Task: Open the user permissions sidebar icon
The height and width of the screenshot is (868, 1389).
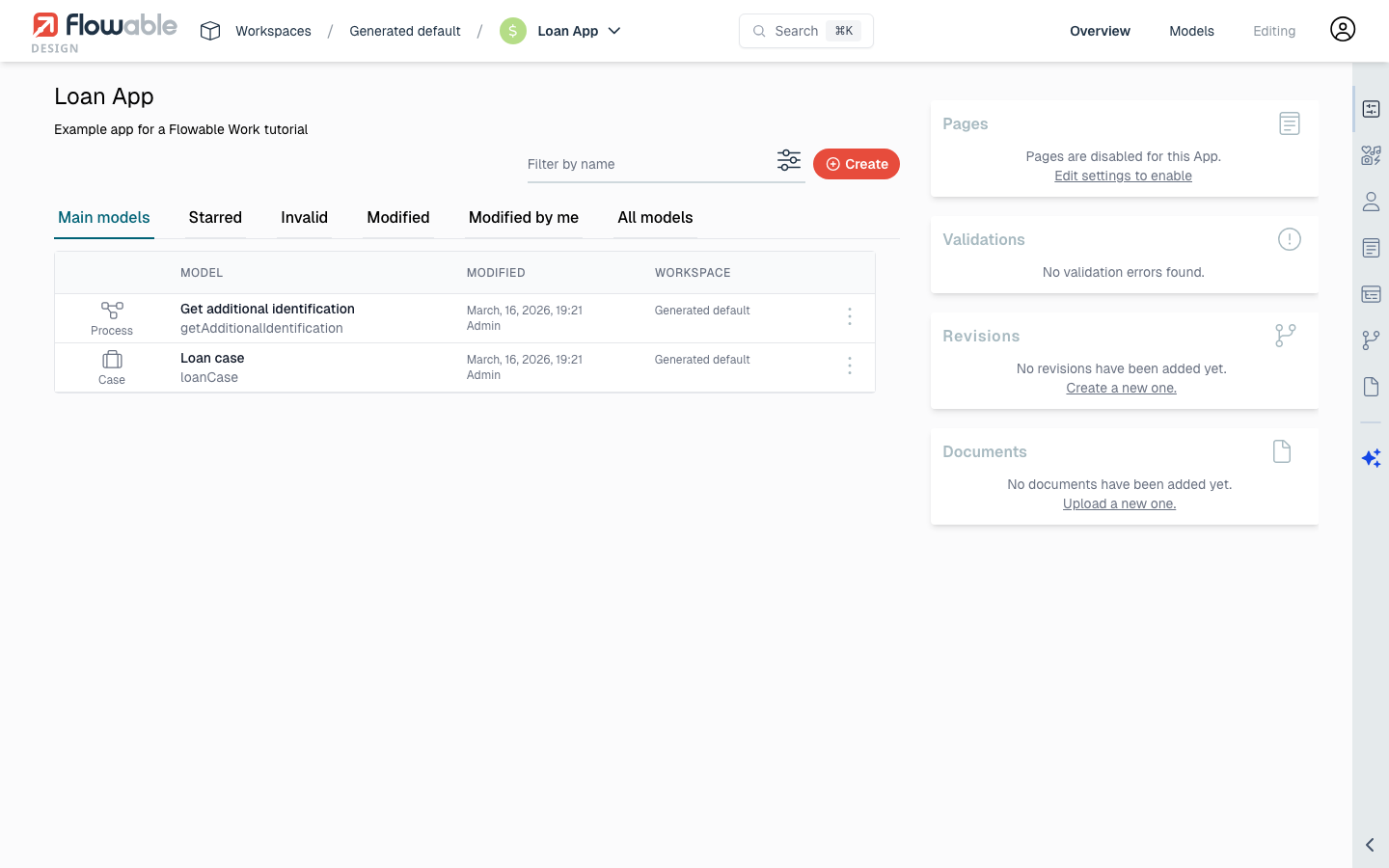Action: (x=1371, y=202)
